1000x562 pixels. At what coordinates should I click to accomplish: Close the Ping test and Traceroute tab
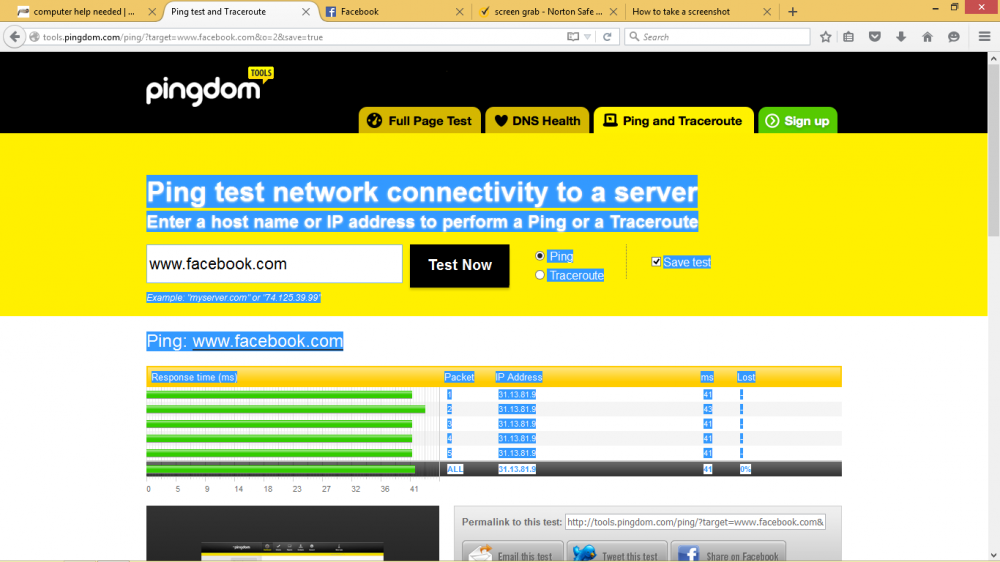click(x=306, y=11)
